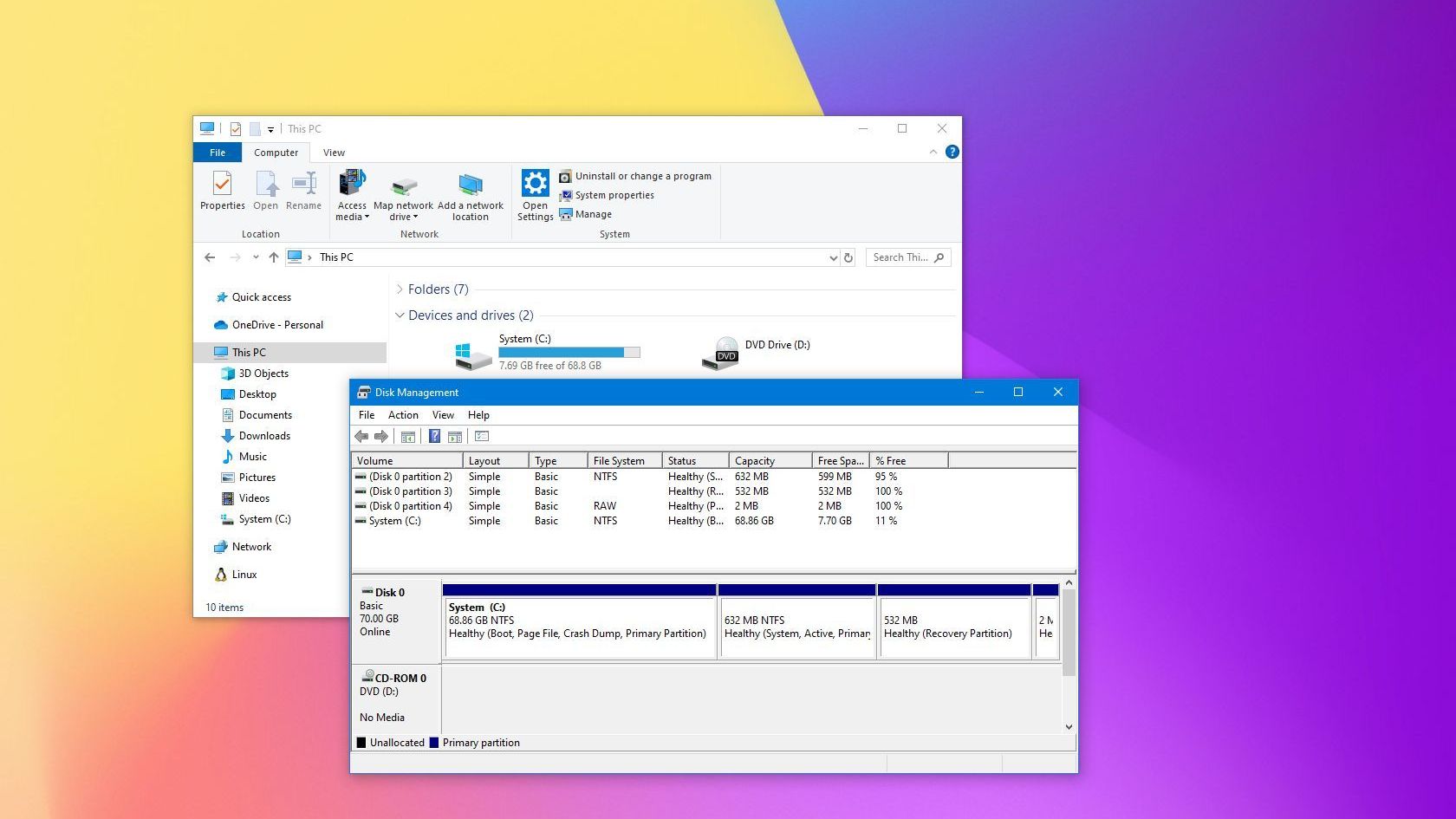Select the 532 MB Recovery Partition block

click(x=954, y=621)
